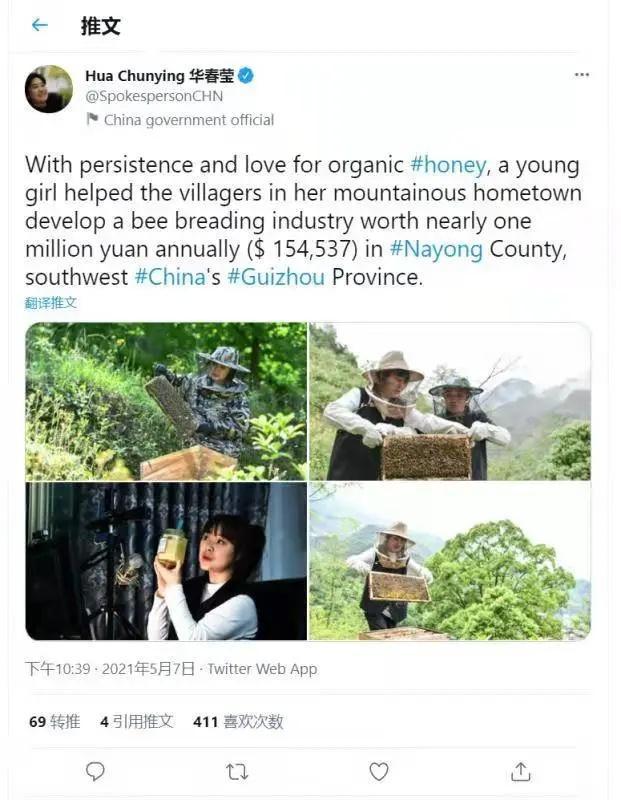This screenshot has height=800, width=621.
Task: Click the government official flag icon
Action: click(92, 120)
